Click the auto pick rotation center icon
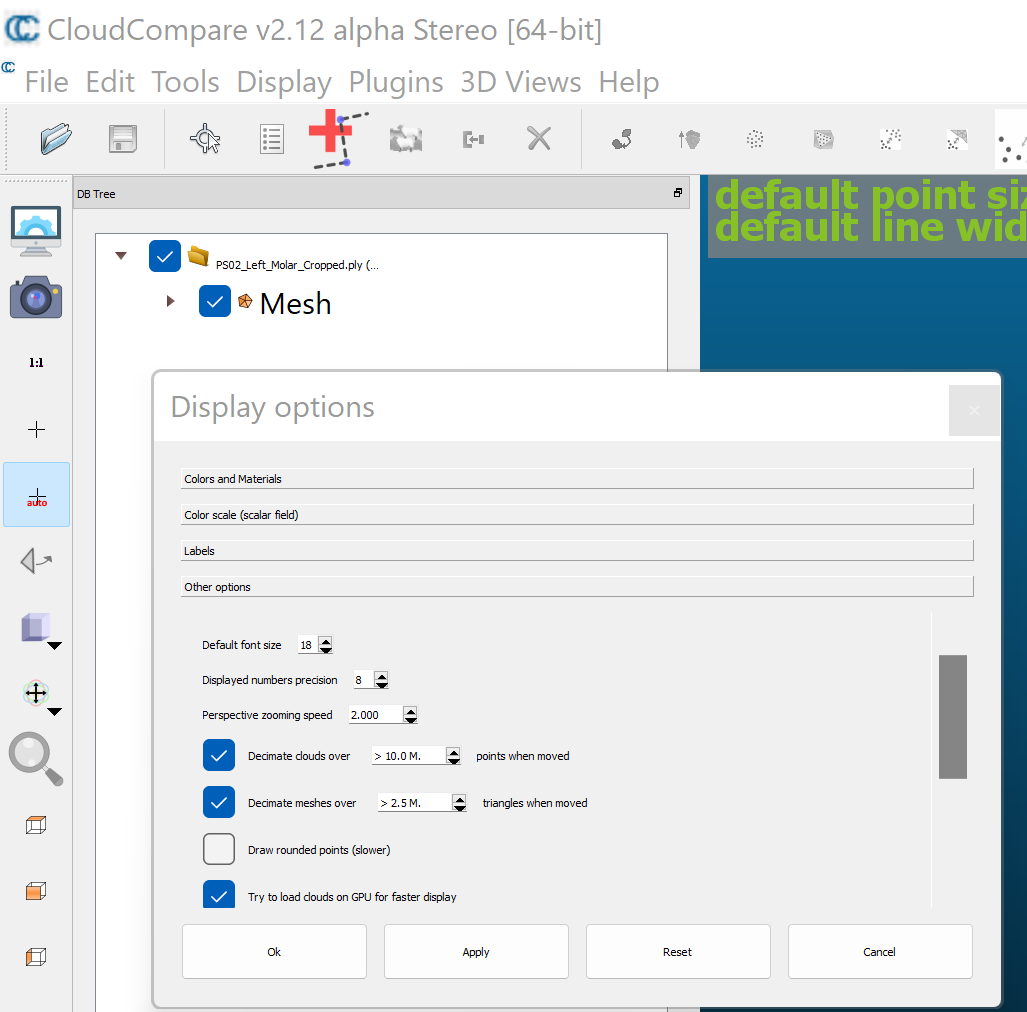 pyautogui.click(x=36, y=494)
